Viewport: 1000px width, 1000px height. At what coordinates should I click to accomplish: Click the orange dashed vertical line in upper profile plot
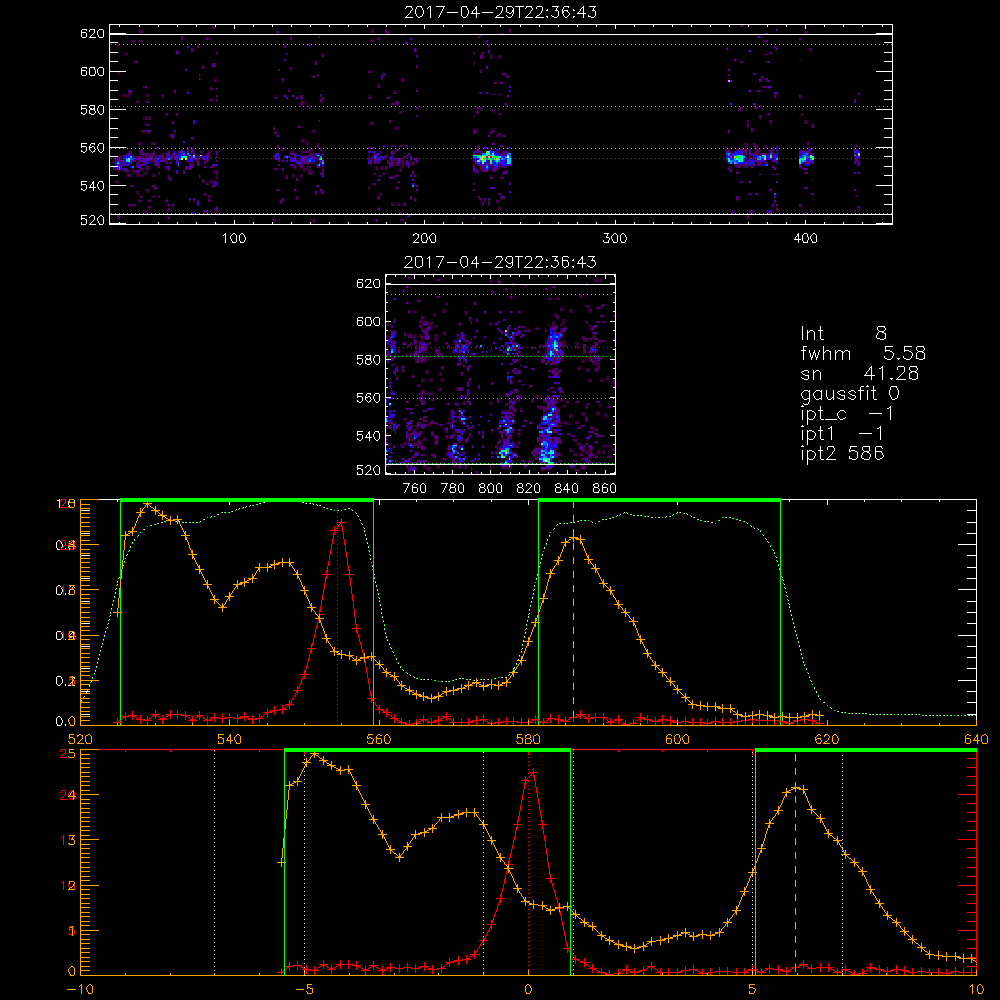pyautogui.click(x=573, y=611)
